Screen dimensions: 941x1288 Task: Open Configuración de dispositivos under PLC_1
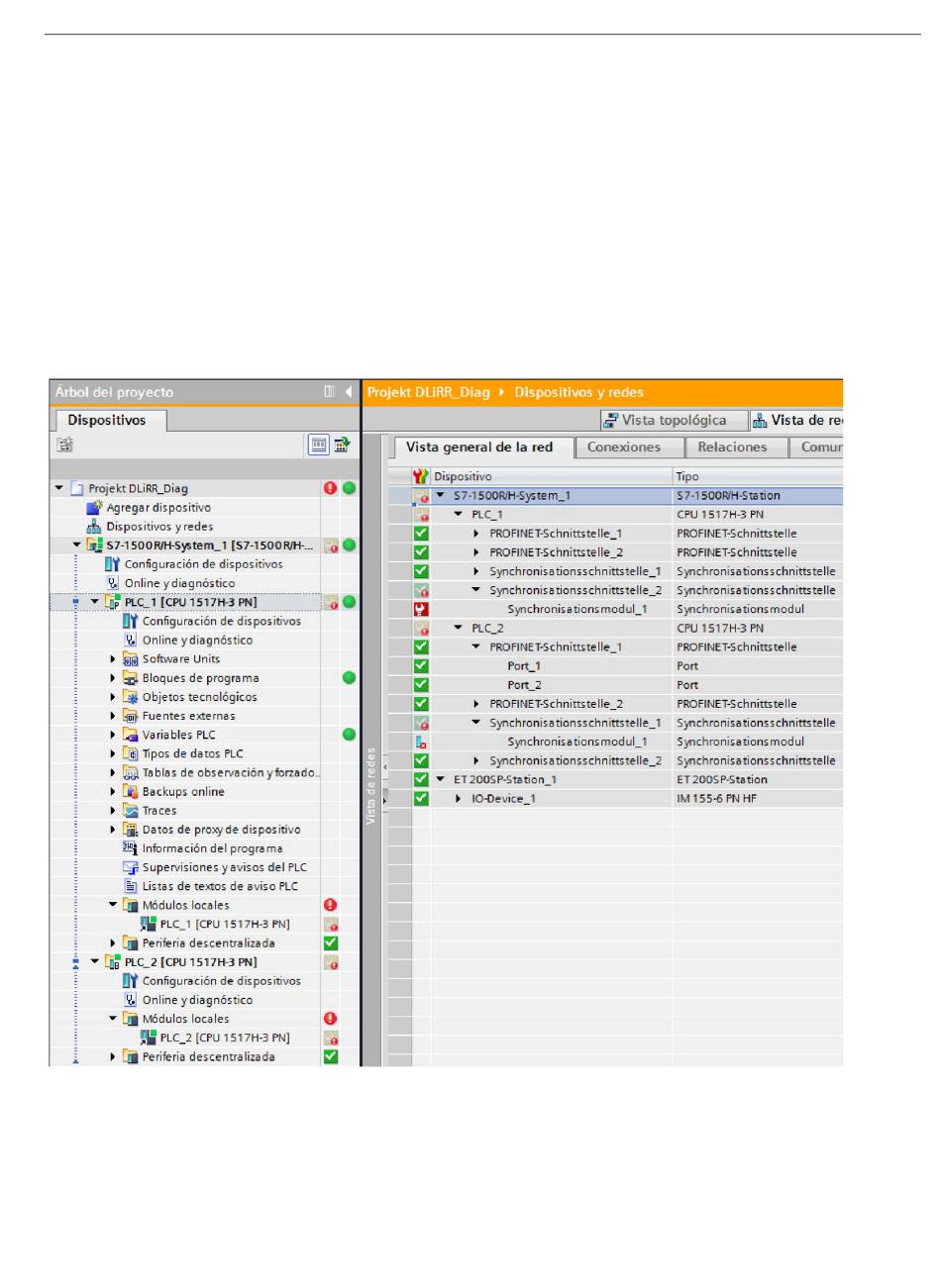222,622
